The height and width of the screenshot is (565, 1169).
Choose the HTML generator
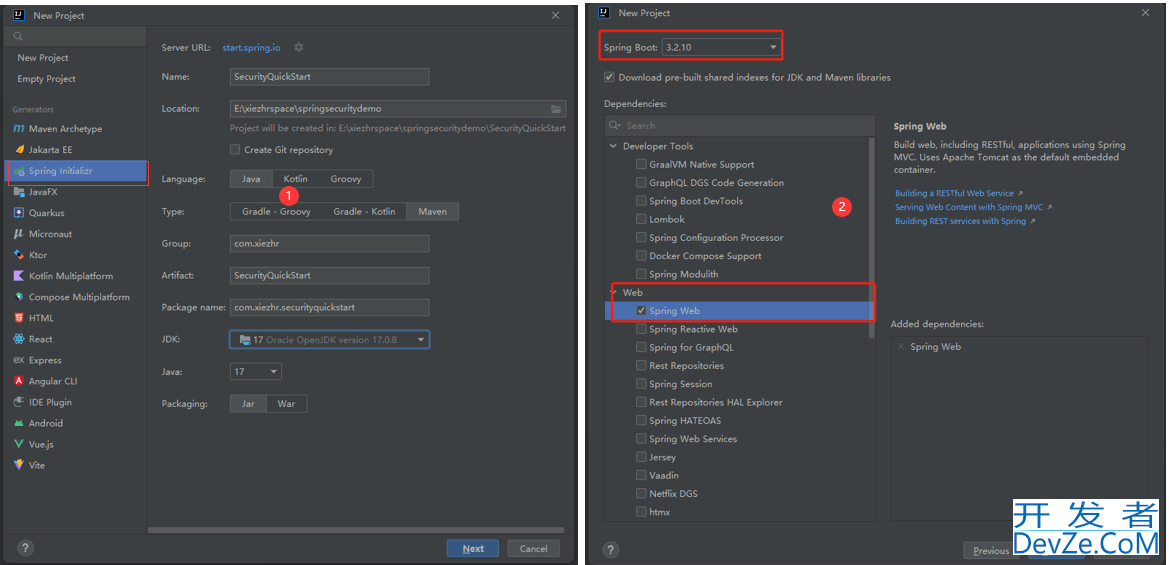pyautogui.click(x=41, y=318)
